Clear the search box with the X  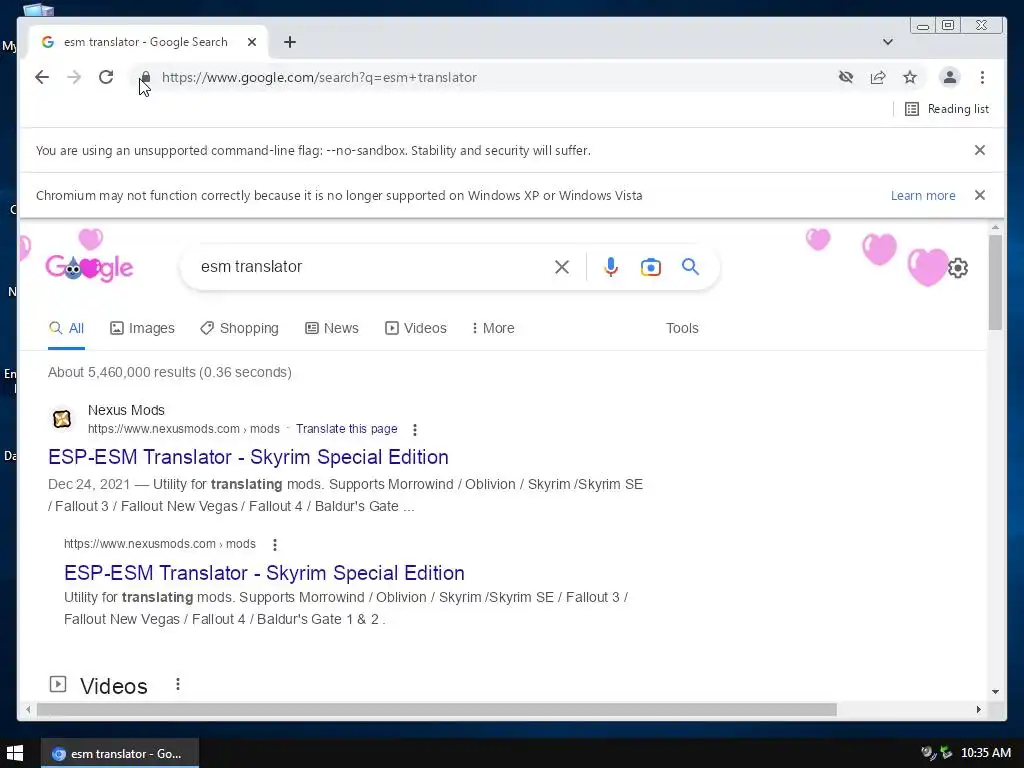click(562, 266)
